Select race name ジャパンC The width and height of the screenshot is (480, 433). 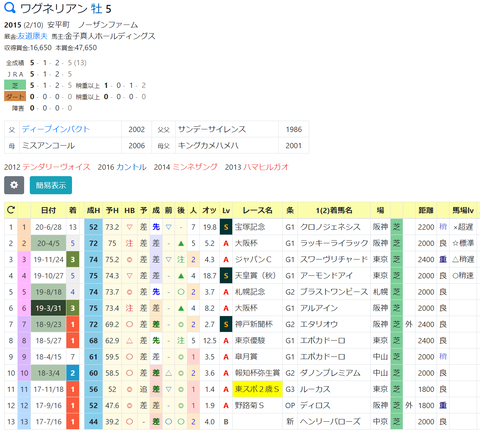(253, 259)
